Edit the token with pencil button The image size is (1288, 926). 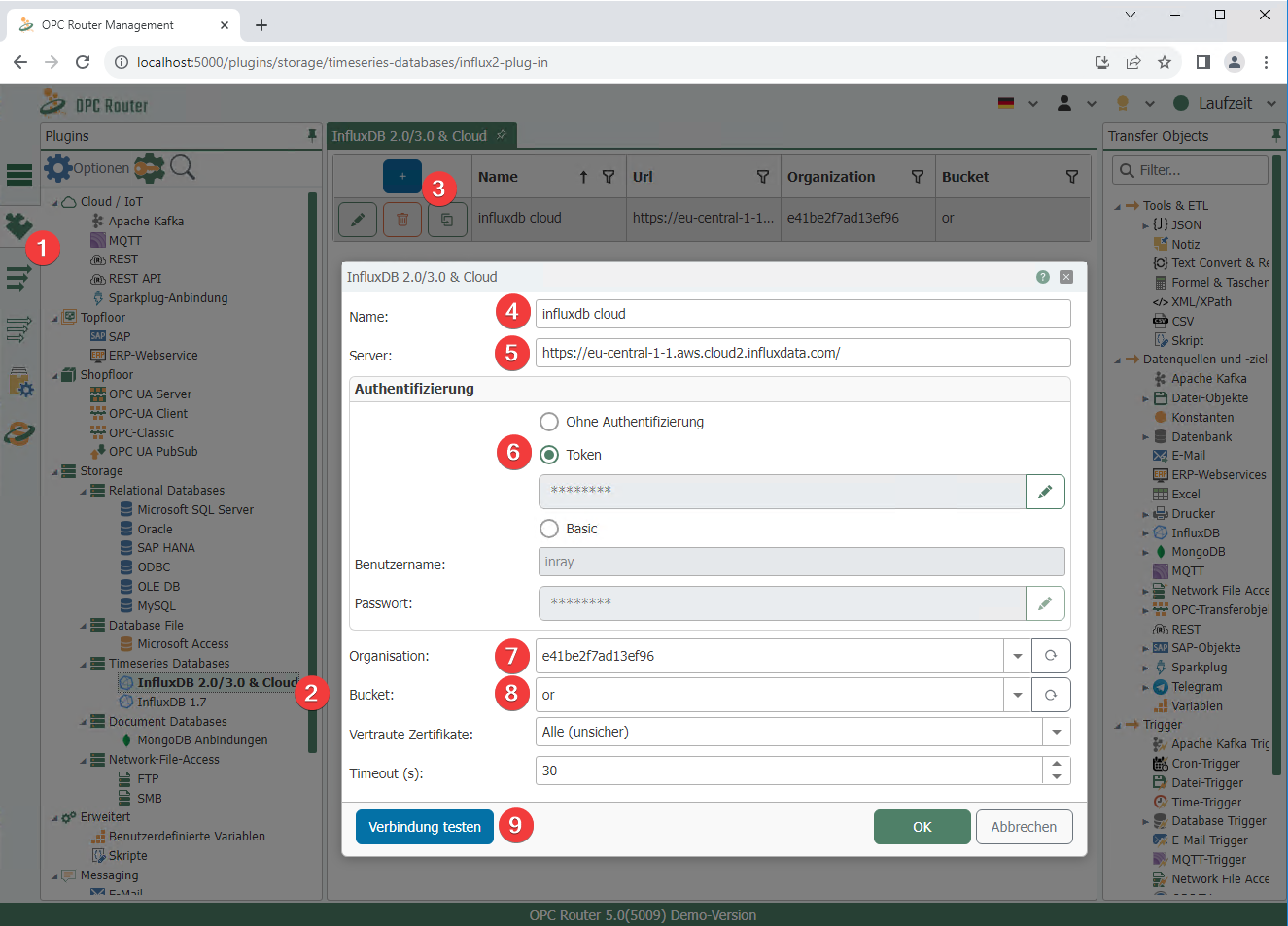click(x=1045, y=492)
